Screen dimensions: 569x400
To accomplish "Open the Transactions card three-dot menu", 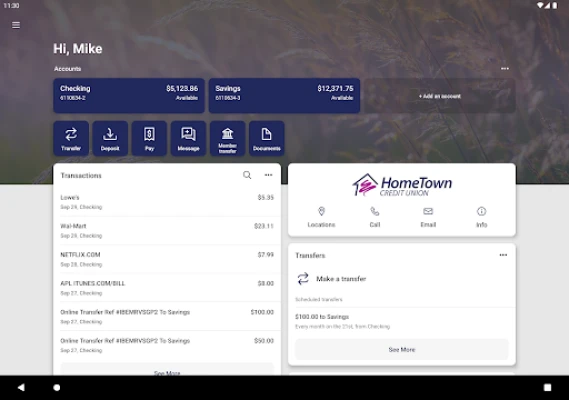I will (269, 175).
